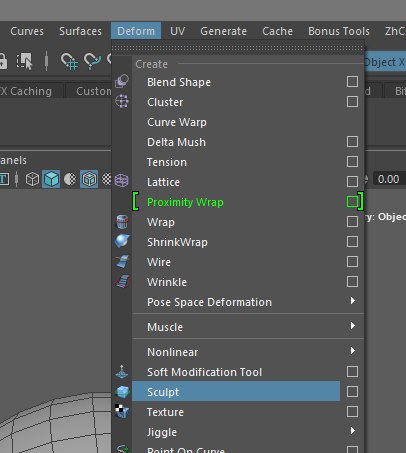Click the Wire deformer icon
The image size is (406, 453).
point(122,262)
